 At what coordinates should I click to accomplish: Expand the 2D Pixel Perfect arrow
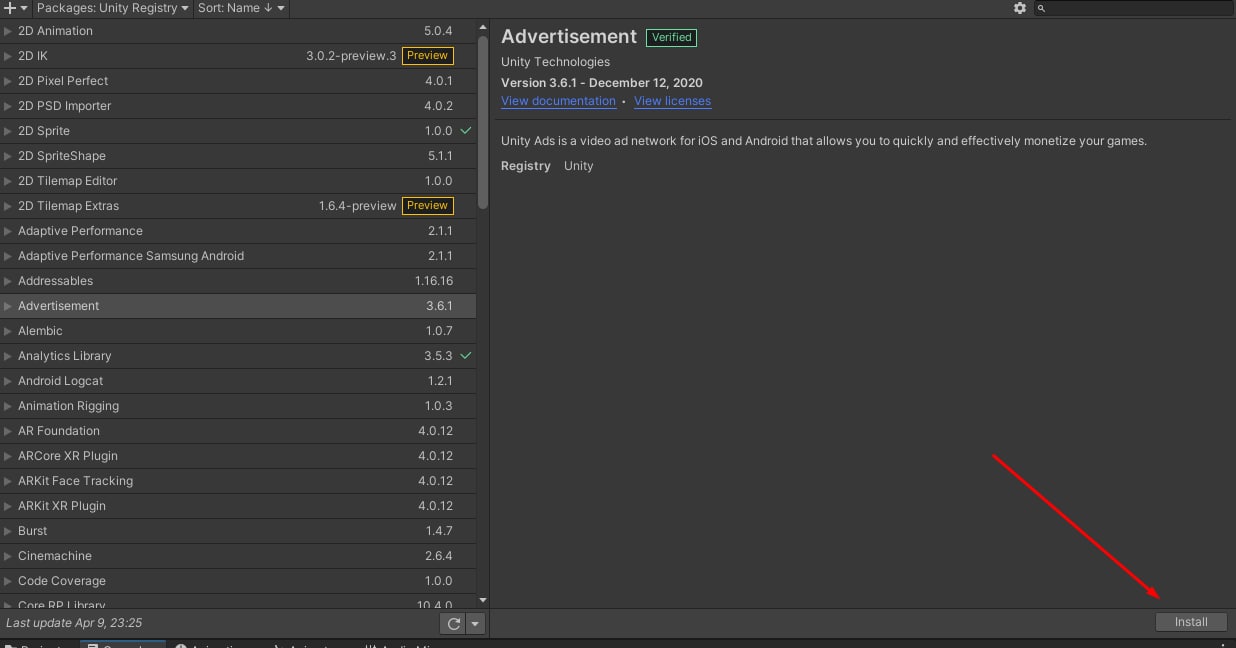[x=8, y=81]
